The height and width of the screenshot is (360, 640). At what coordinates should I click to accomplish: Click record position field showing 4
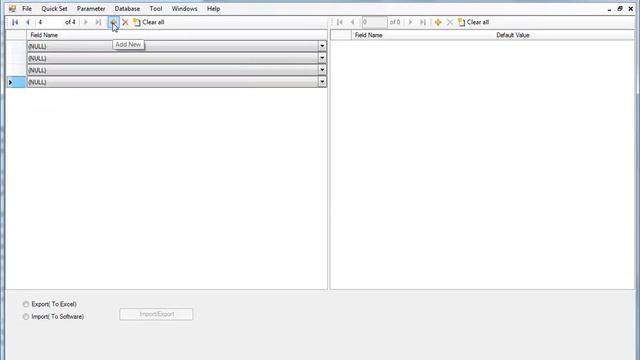(49, 22)
